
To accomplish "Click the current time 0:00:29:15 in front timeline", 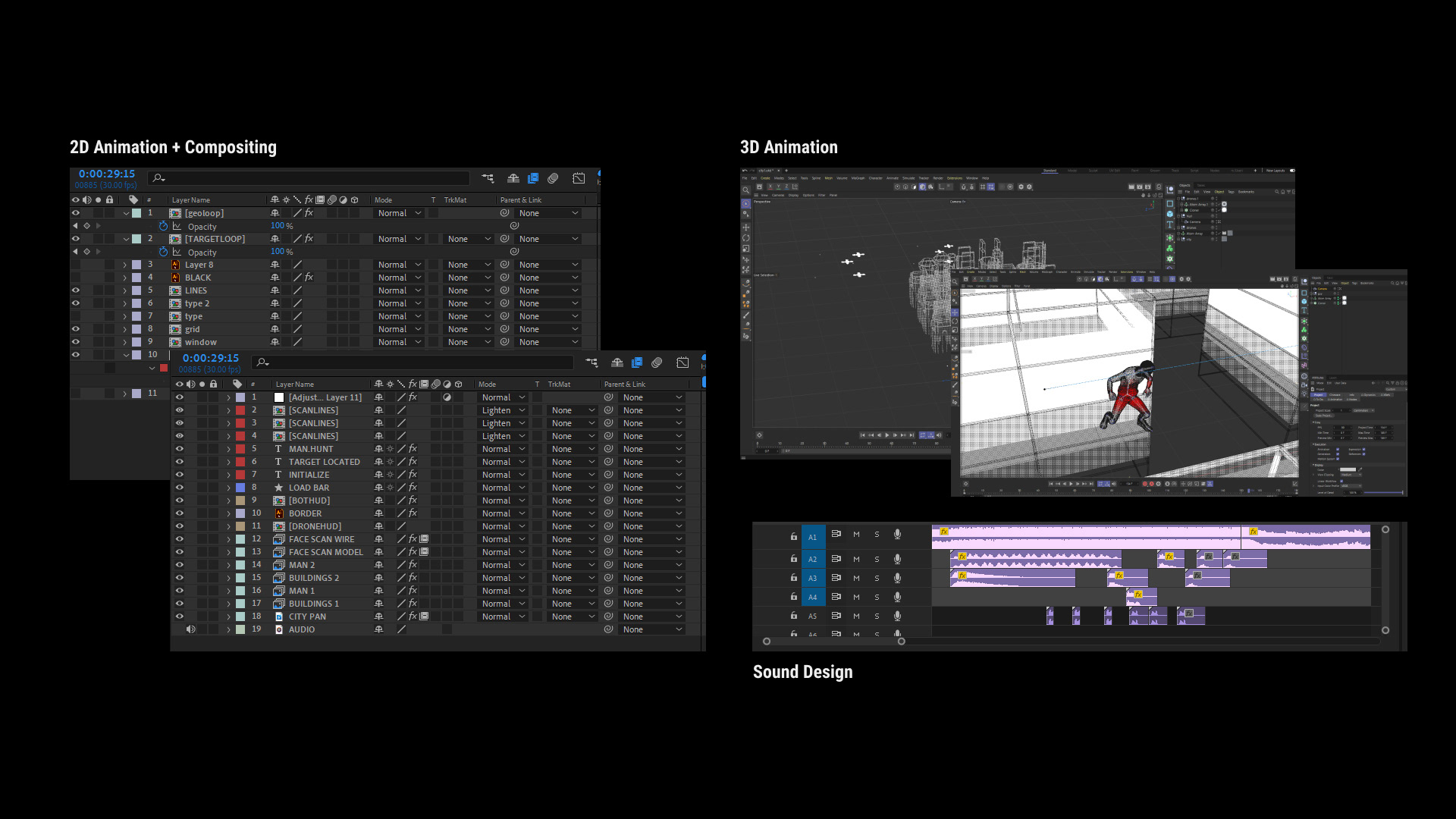I will coord(210,358).
